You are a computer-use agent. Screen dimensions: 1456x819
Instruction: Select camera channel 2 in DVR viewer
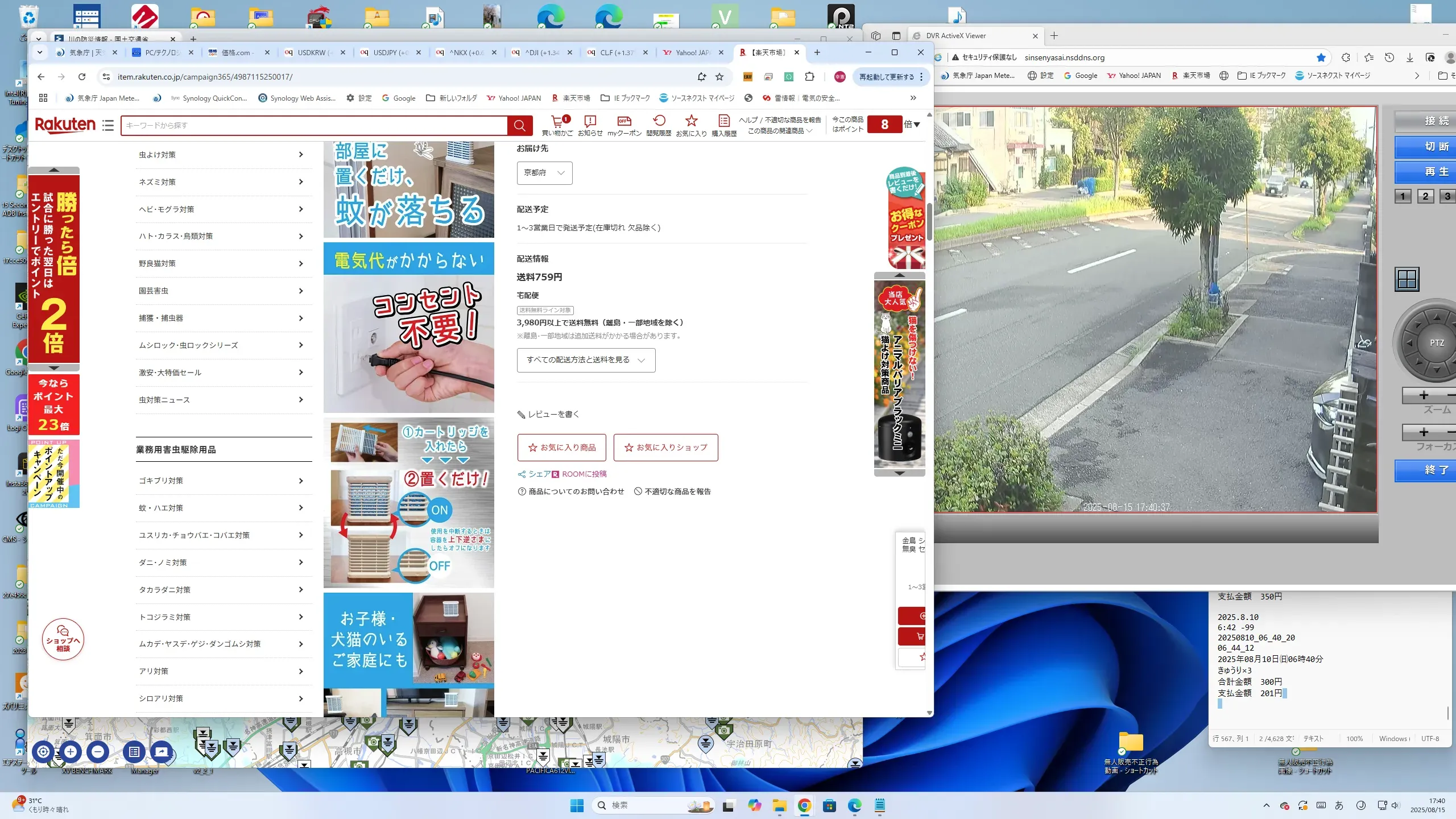click(x=1425, y=197)
